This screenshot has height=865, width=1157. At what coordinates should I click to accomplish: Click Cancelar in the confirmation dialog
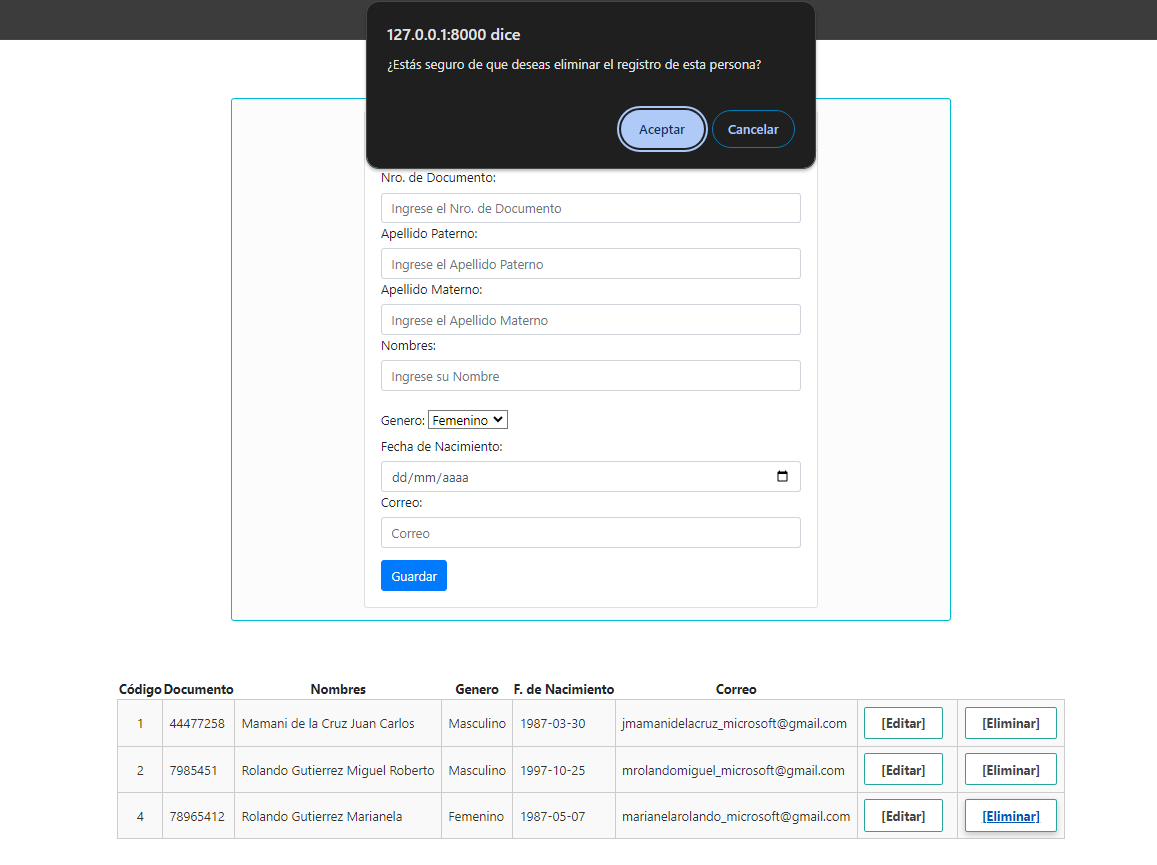tap(753, 130)
